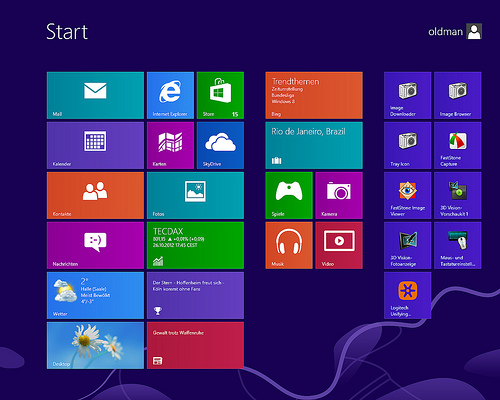Open the Kalender tile
Viewport: 500px width, 400px height.
pyautogui.click(x=95, y=145)
